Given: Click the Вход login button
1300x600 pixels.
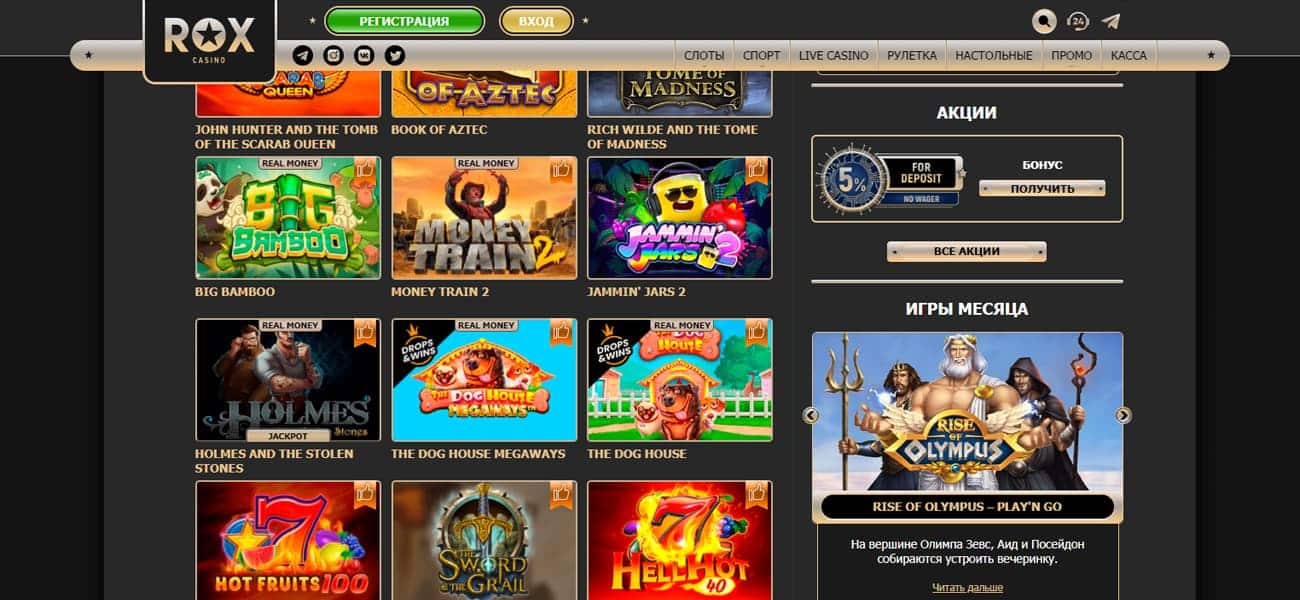Looking at the screenshot, I should click(536, 21).
